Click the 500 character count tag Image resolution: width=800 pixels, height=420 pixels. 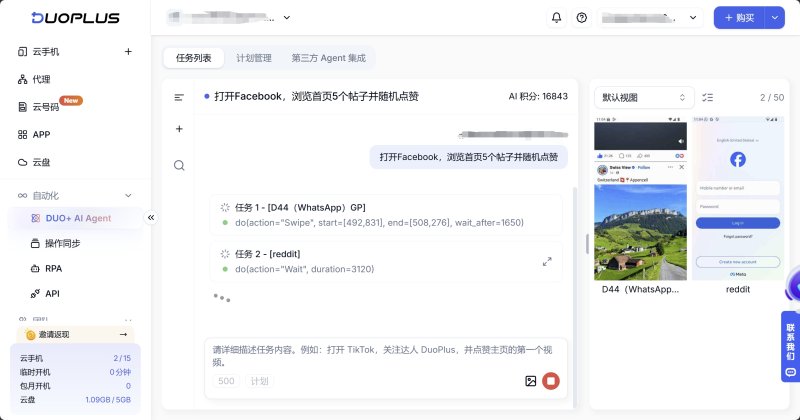[226, 381]
